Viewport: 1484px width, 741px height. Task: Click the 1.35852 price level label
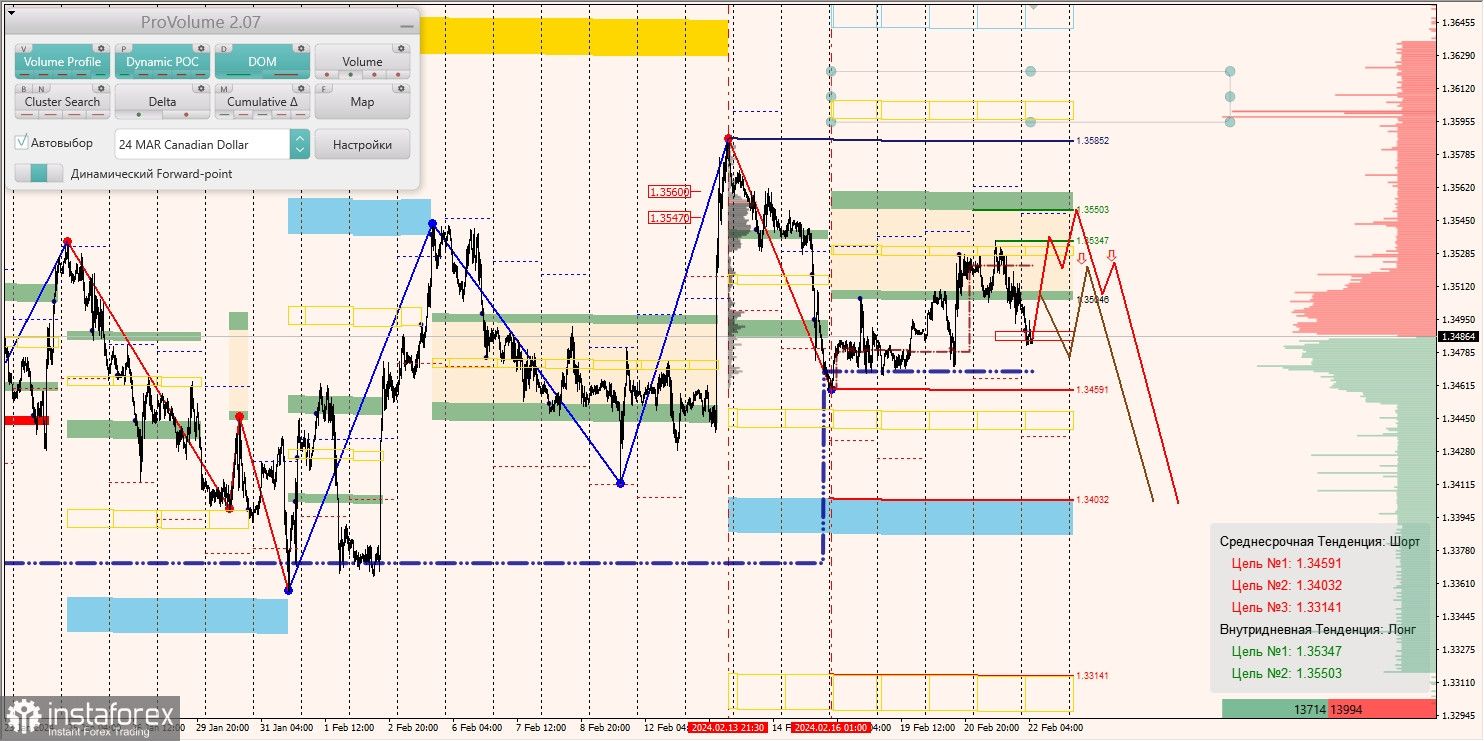click(x=1094, y=141)
